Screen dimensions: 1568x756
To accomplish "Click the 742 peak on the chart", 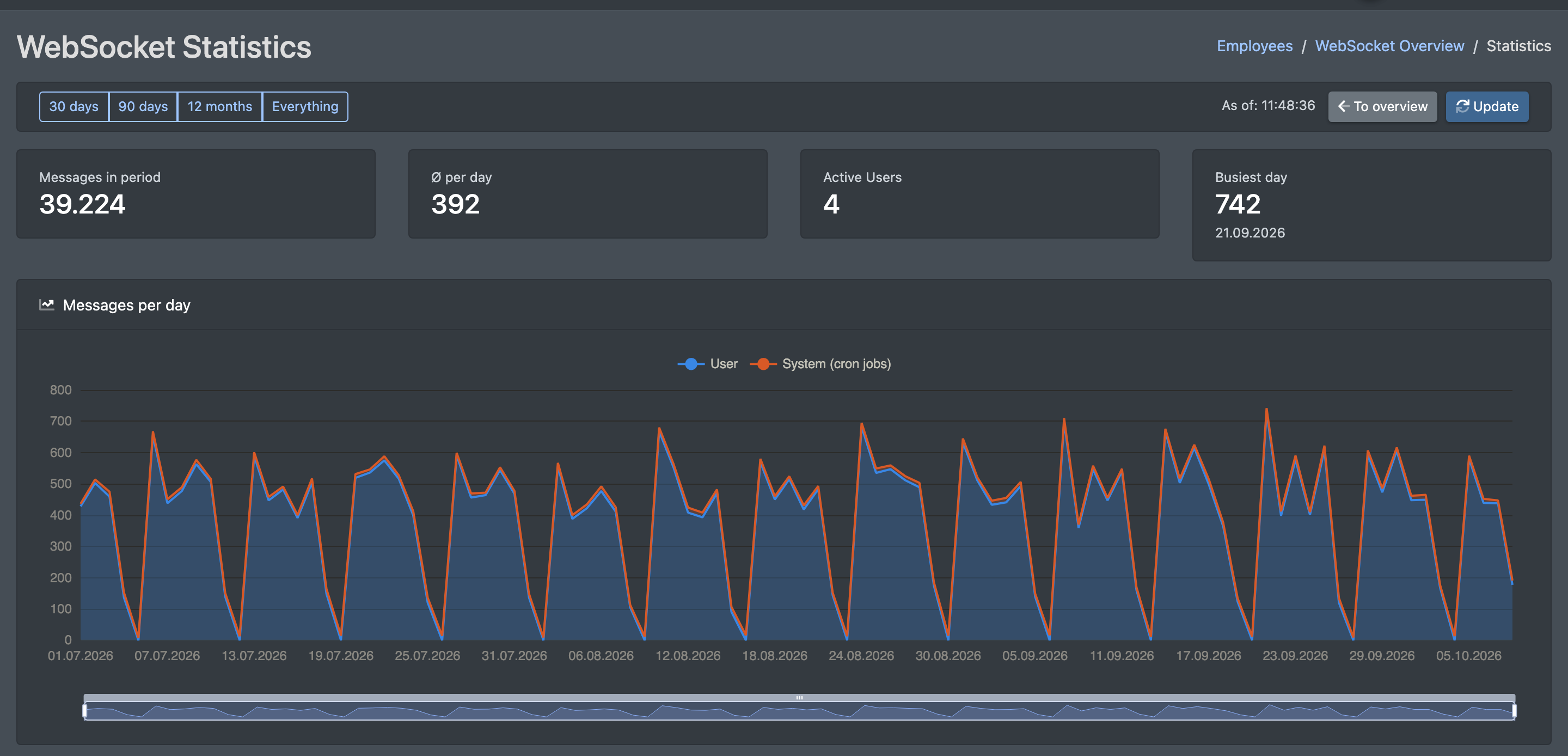I will (x=1267, y=410).
